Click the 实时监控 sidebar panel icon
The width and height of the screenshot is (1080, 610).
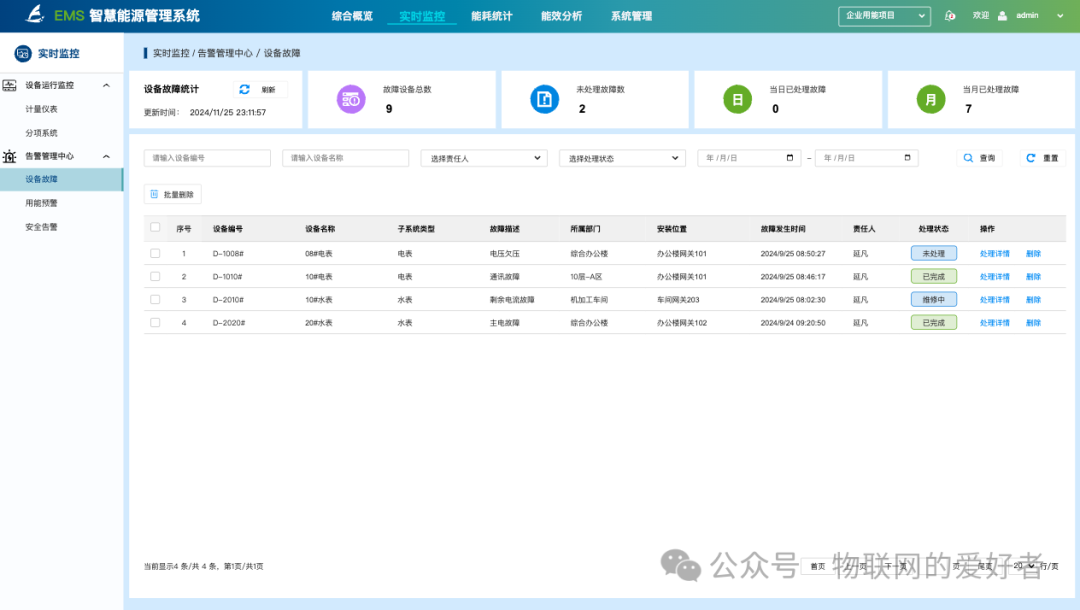coord(23,53)
